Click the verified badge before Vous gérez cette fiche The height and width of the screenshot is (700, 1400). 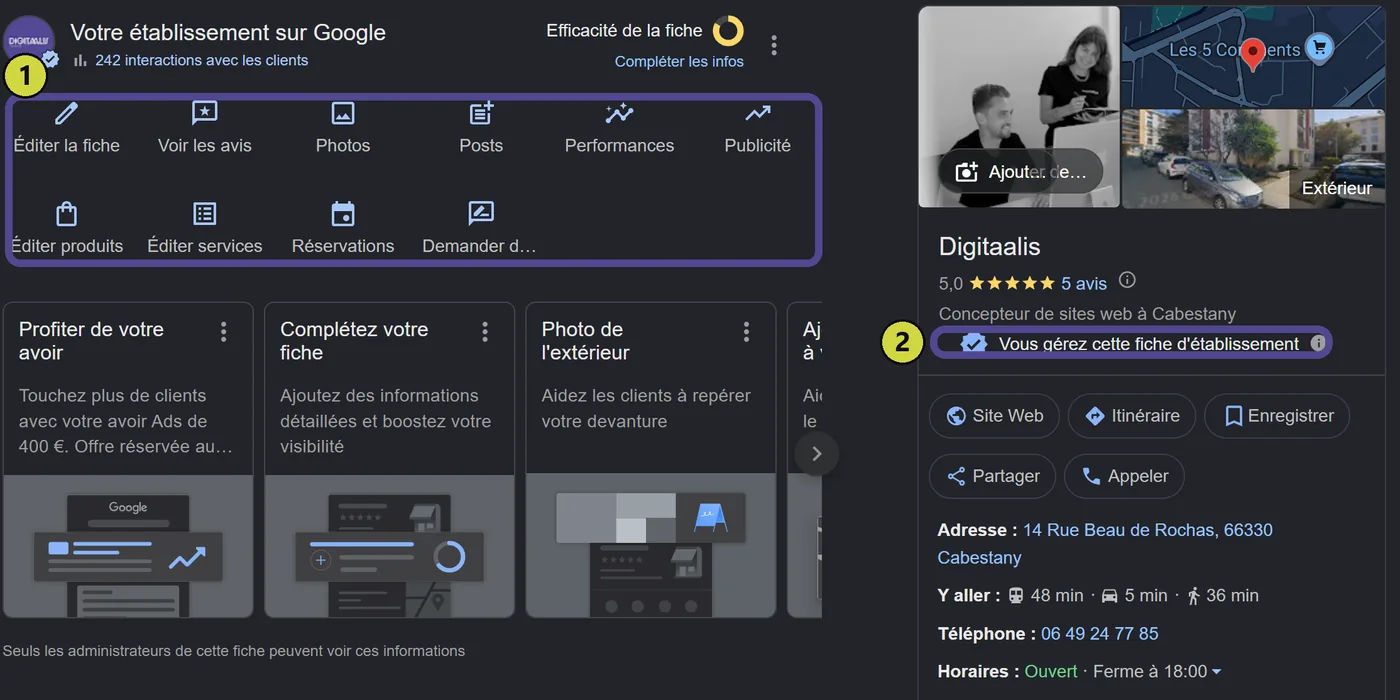tap(973, 343)
